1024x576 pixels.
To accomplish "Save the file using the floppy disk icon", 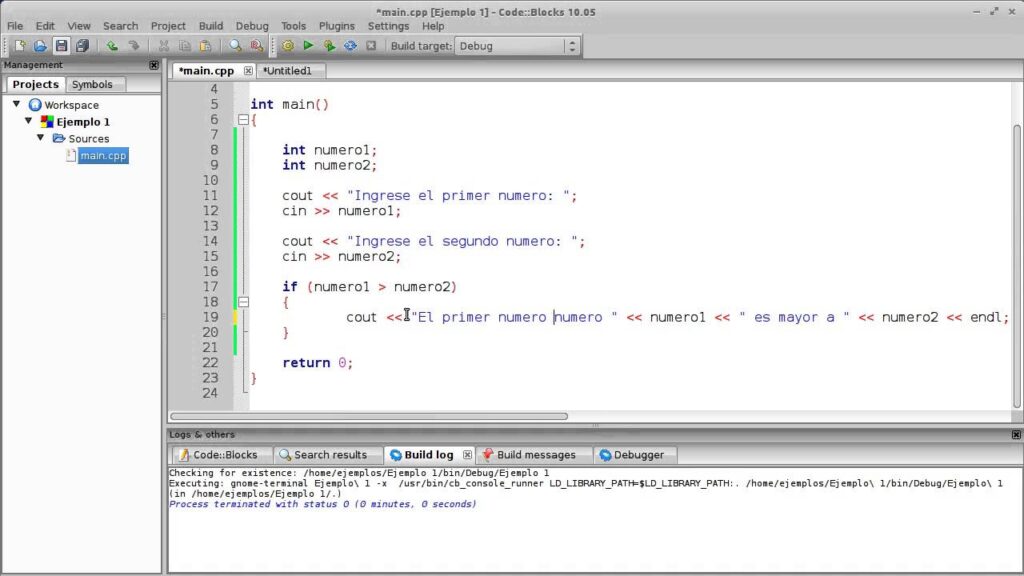I will click(61, 46).
